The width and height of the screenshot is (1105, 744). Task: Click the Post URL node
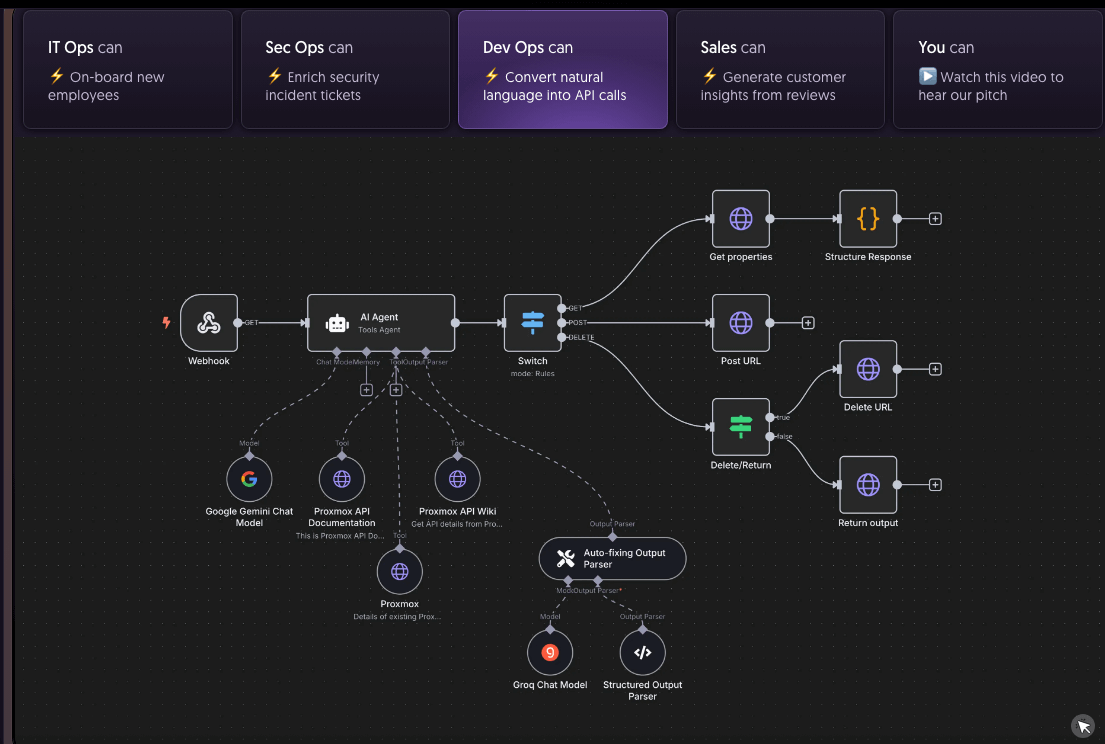point(740,323)
